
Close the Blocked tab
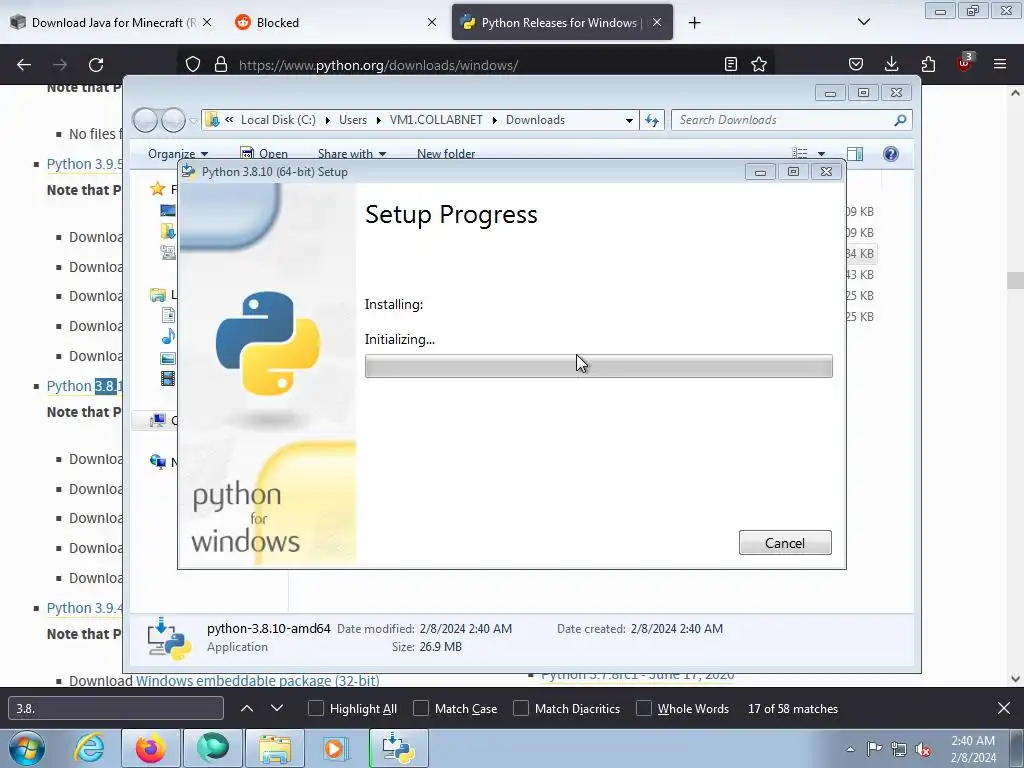432,22
